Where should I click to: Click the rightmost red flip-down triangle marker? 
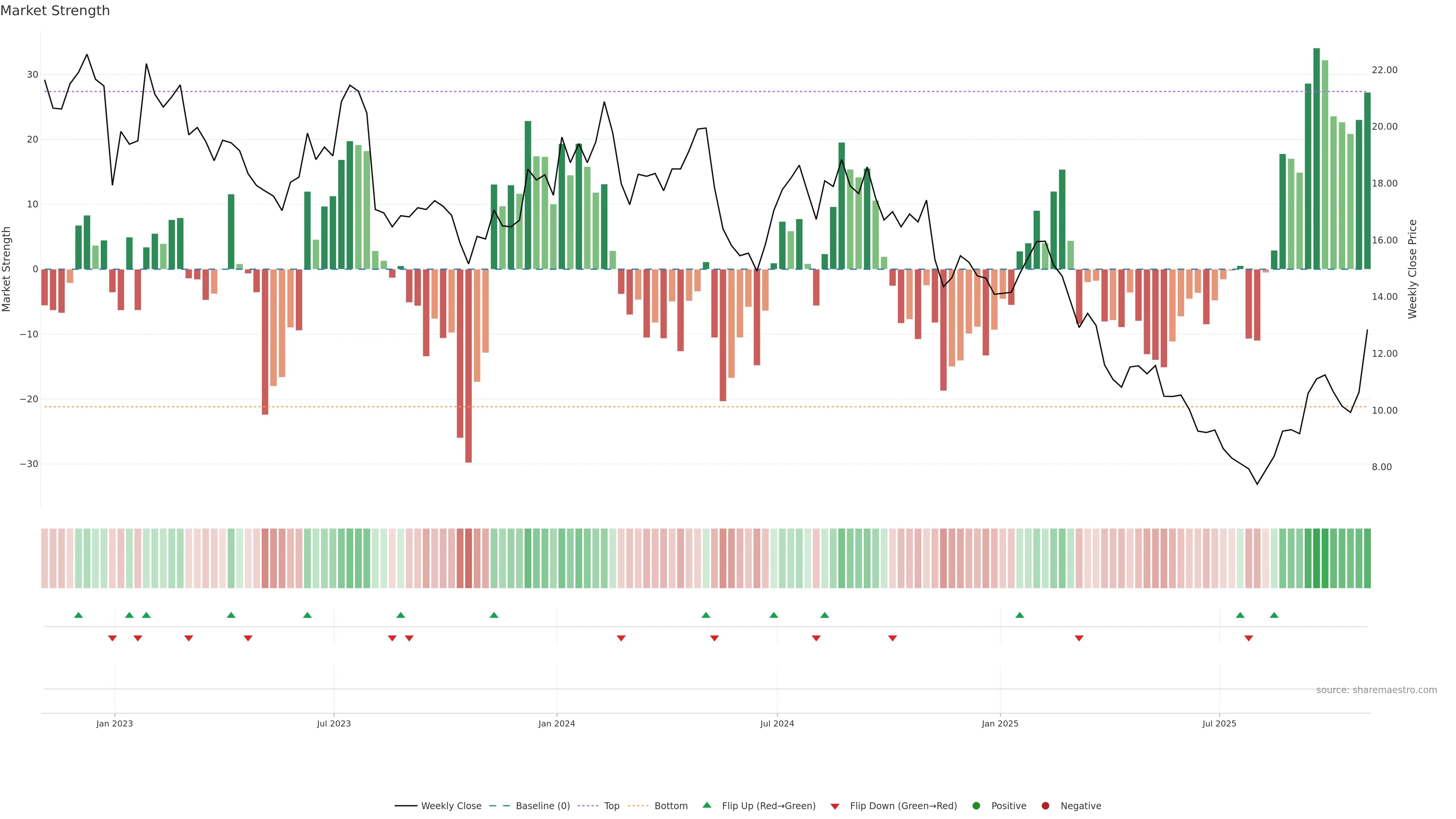tap(1249, 638)
